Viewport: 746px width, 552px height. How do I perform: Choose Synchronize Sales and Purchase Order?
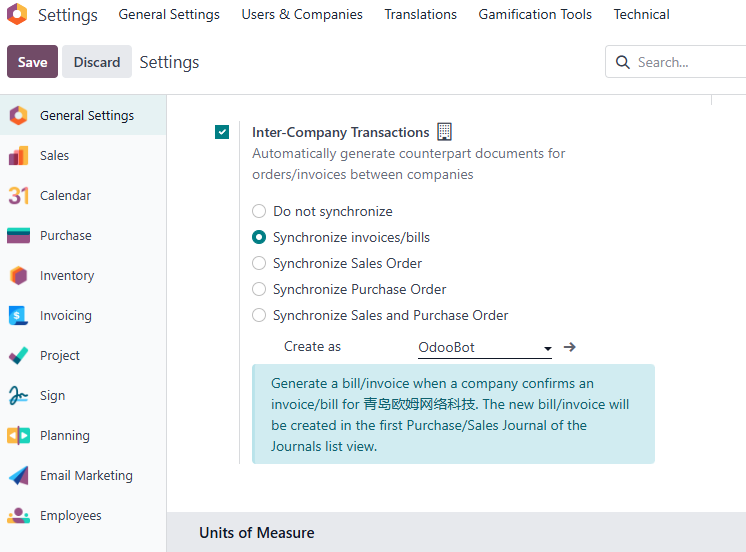tap(259, 315)
